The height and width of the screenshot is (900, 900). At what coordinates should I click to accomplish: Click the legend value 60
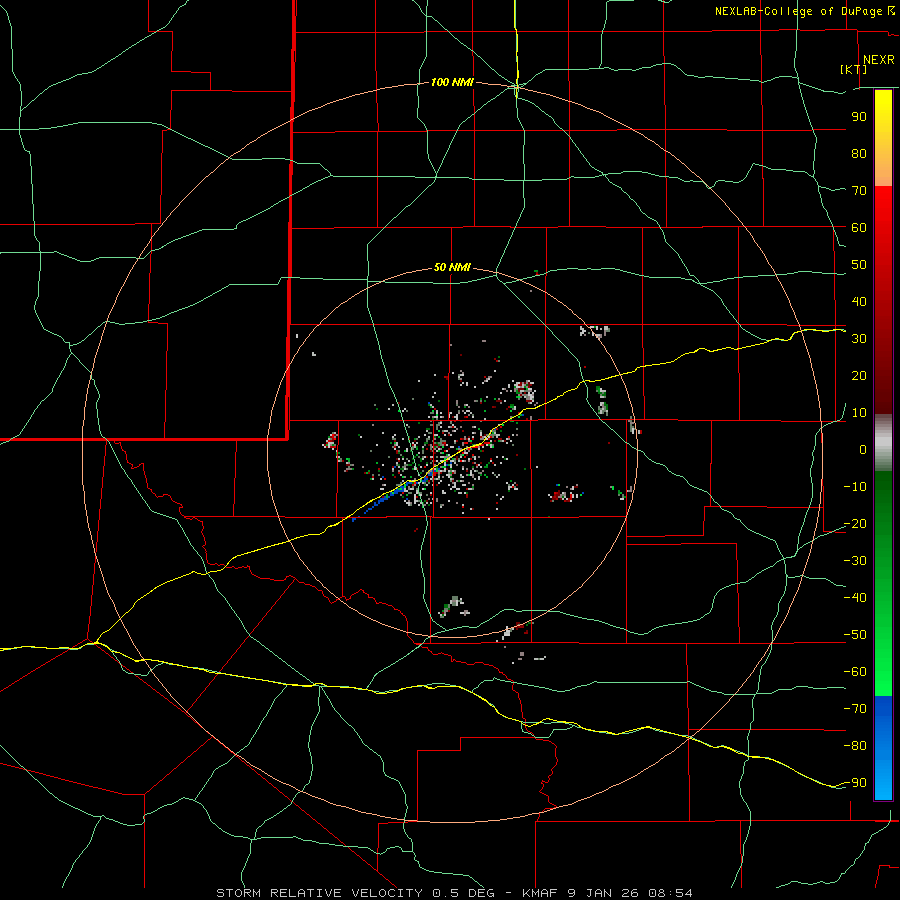click(859, 228)
